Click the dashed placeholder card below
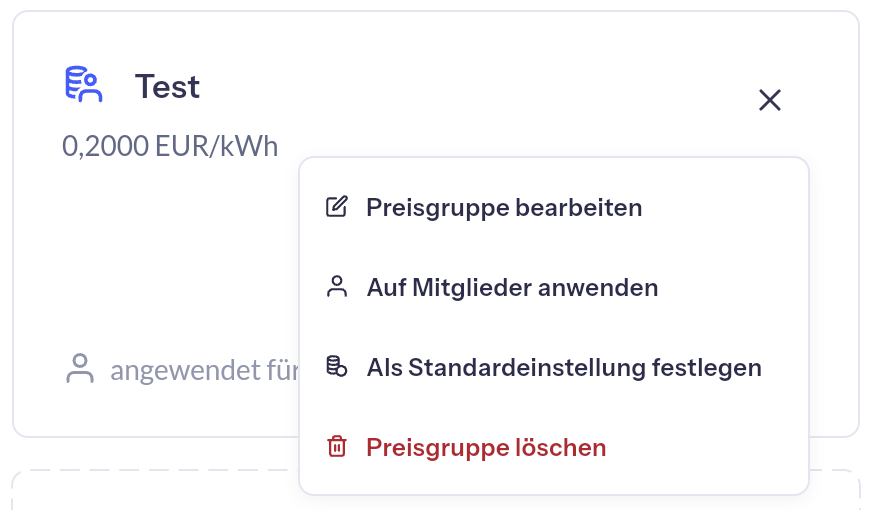The image size is (870, 510). pos(150,490)
